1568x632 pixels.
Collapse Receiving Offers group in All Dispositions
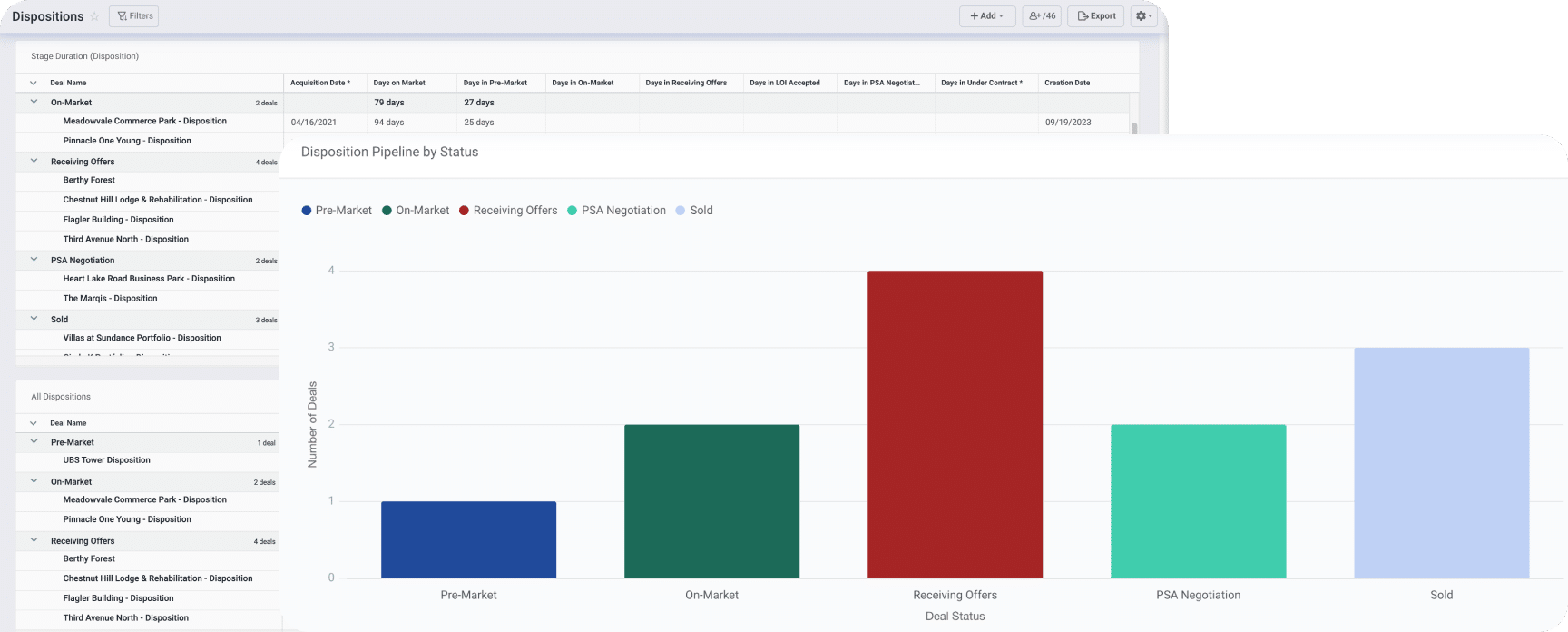point(34,540)
